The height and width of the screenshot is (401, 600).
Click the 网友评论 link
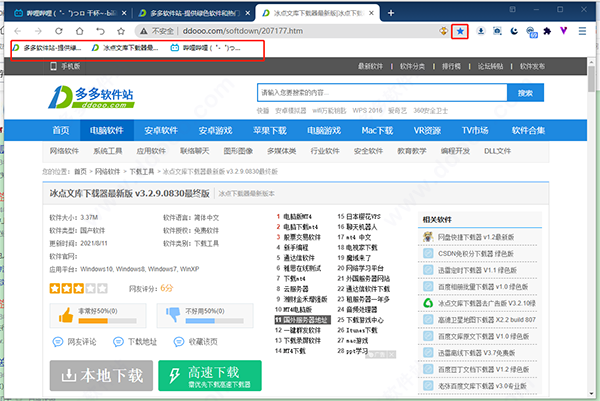click(x=75, y=342)
